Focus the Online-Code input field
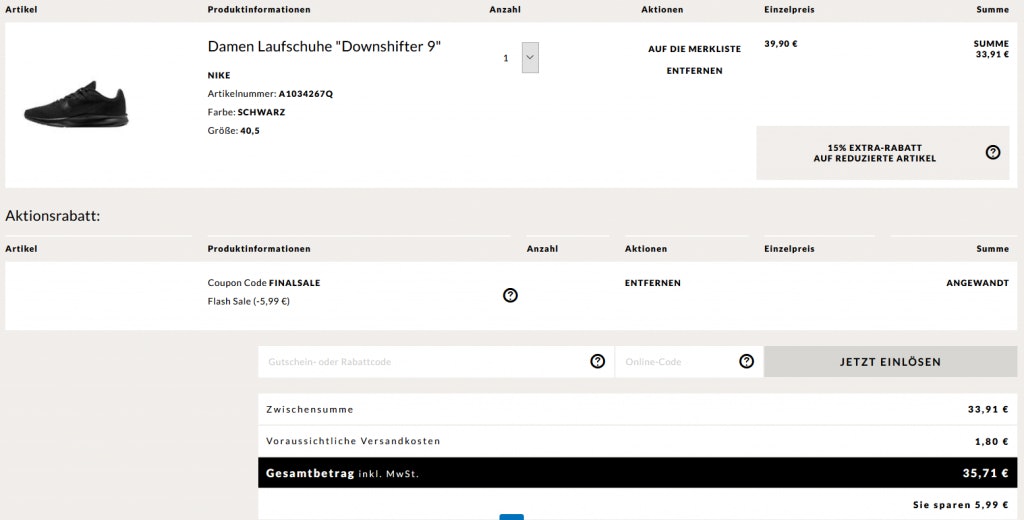Screen dimensions: 1024x520 tap(678, 362)
